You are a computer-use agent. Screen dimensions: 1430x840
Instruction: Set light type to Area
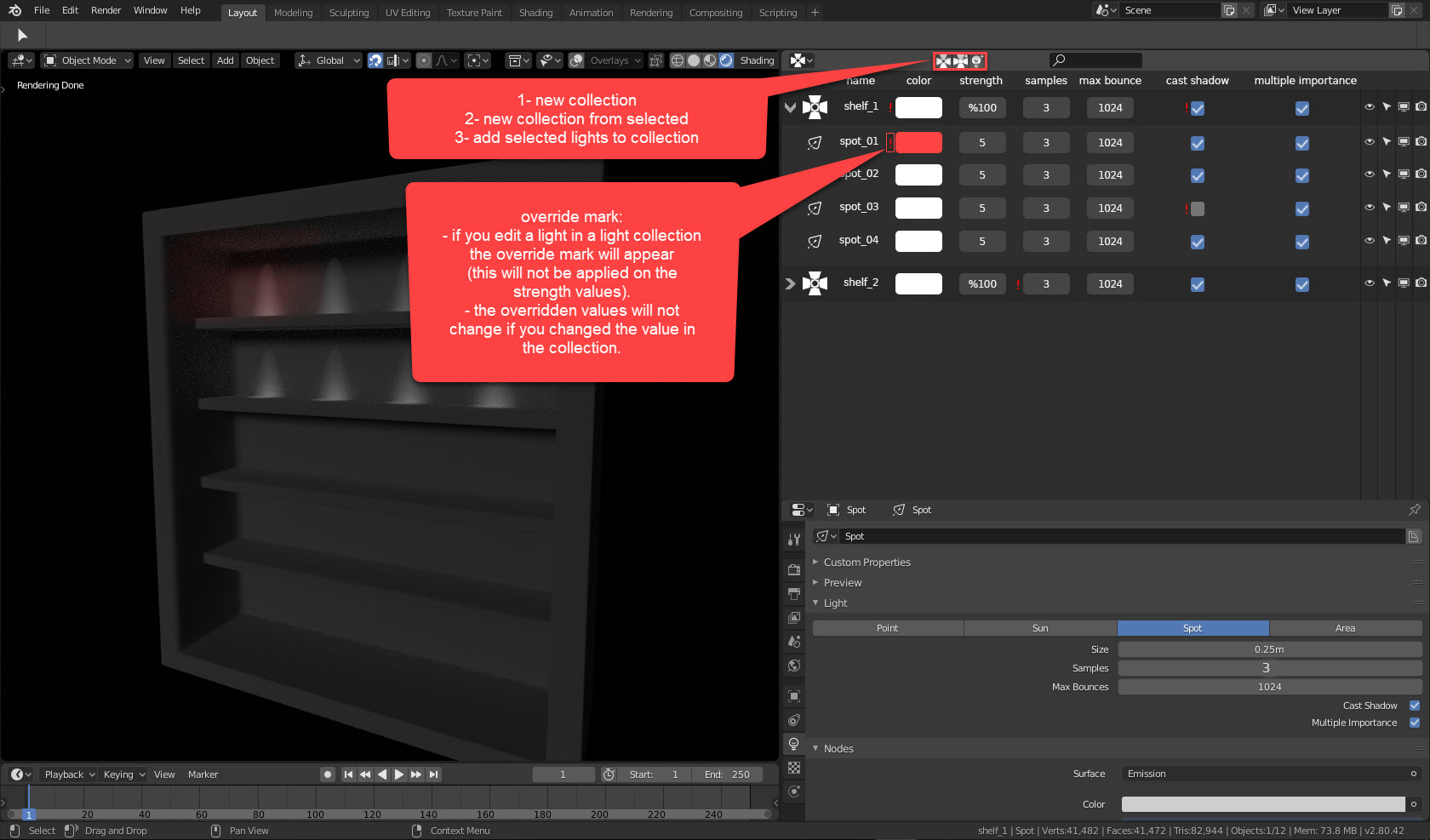(1346, 628)
